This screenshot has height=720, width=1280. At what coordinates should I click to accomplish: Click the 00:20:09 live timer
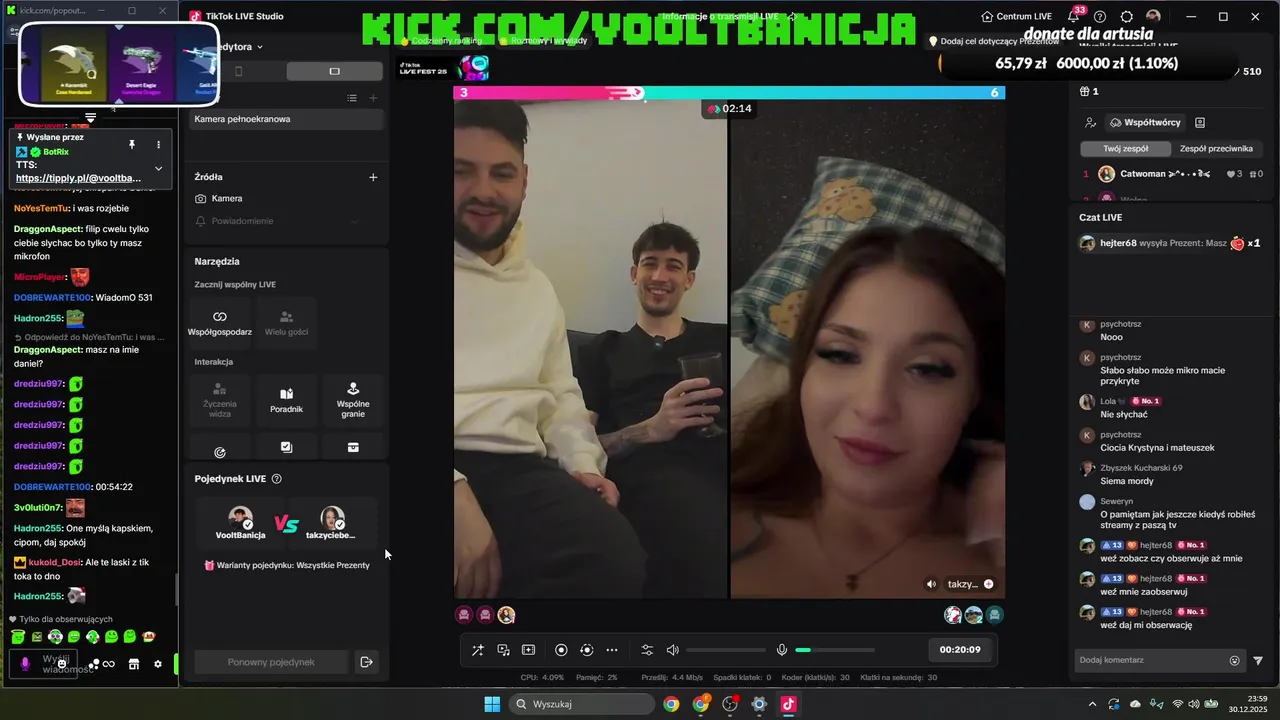(x=960, y=650)
